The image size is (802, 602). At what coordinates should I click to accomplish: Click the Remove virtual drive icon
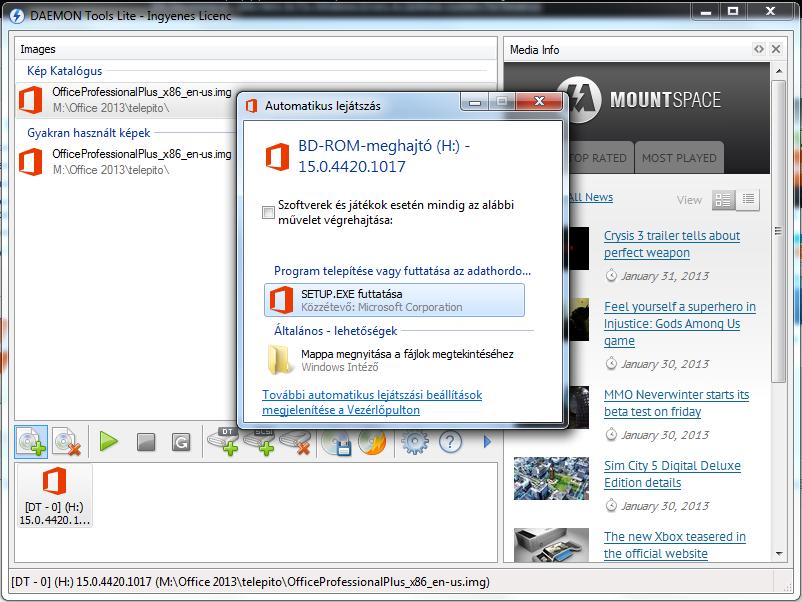296,442
